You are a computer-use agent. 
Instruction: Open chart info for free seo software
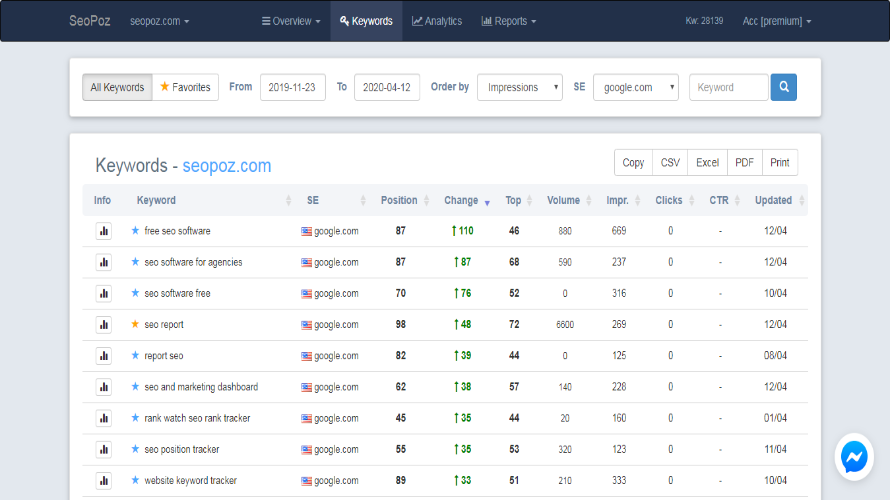point(103,231)
